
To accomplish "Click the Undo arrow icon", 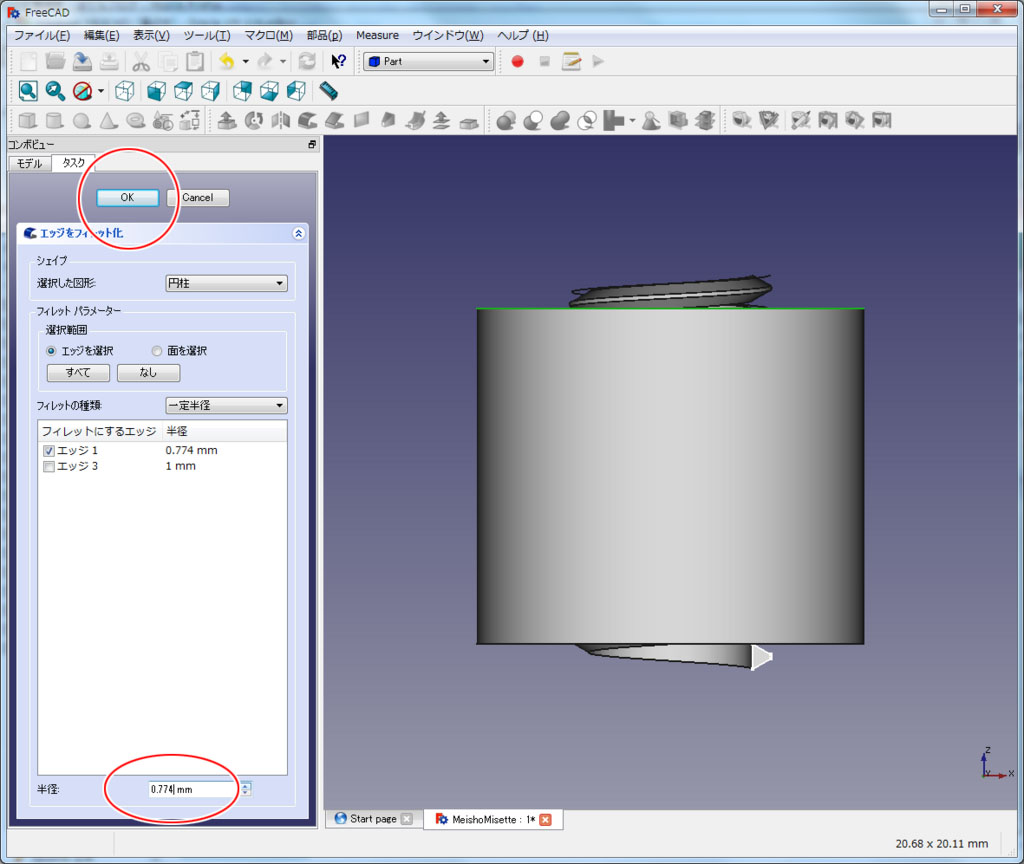I will (x=227, y=61).
